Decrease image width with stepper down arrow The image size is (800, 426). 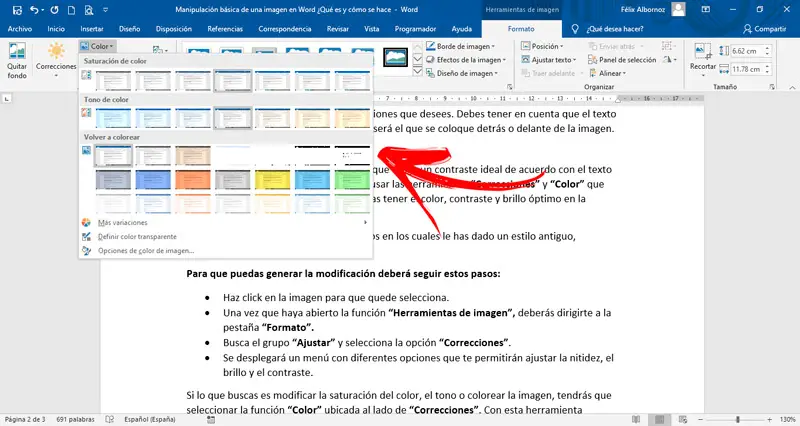[x=767, y=72]
